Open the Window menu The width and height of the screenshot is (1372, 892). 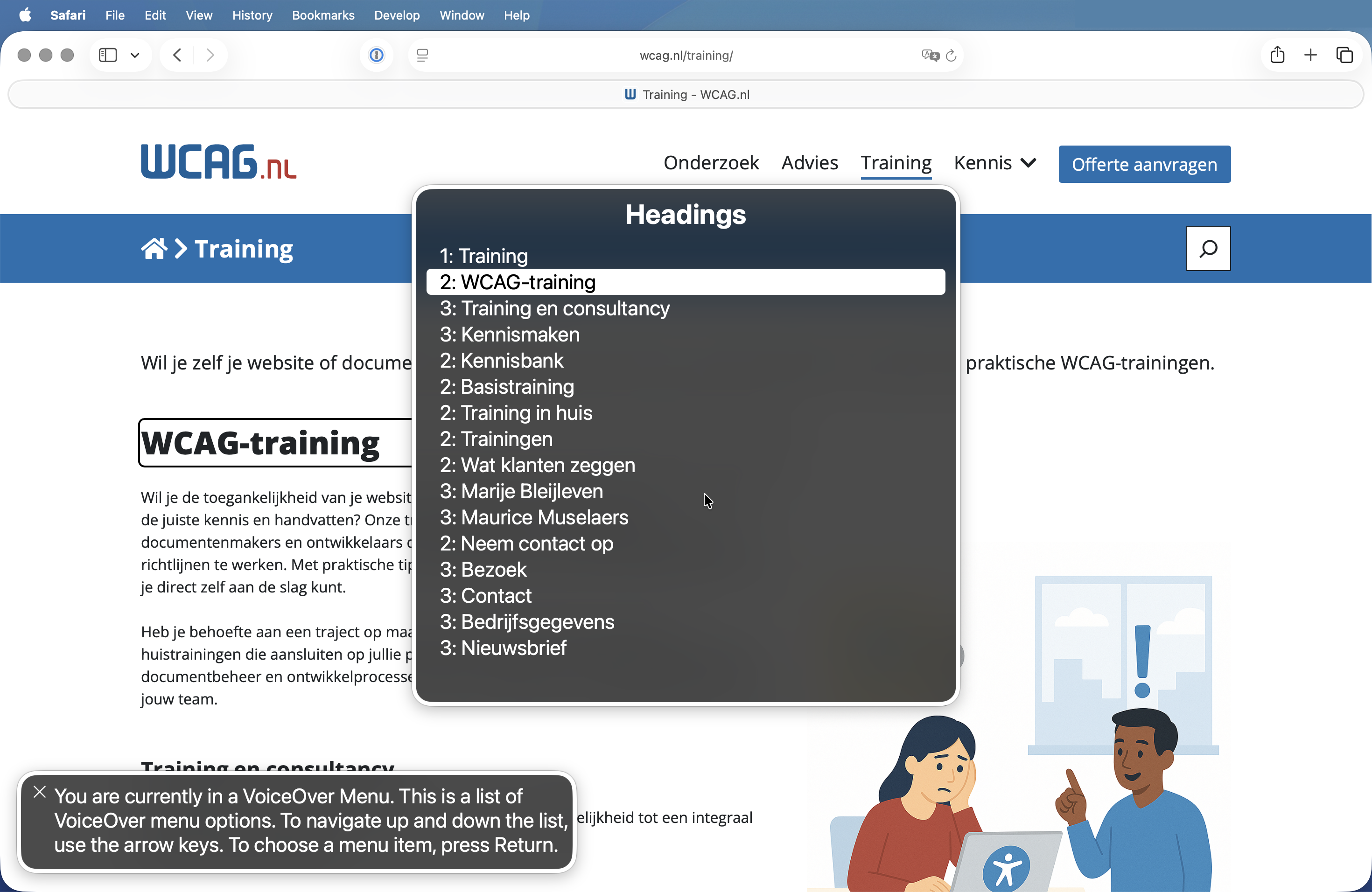pyautogui.click(x=462, y=15)
